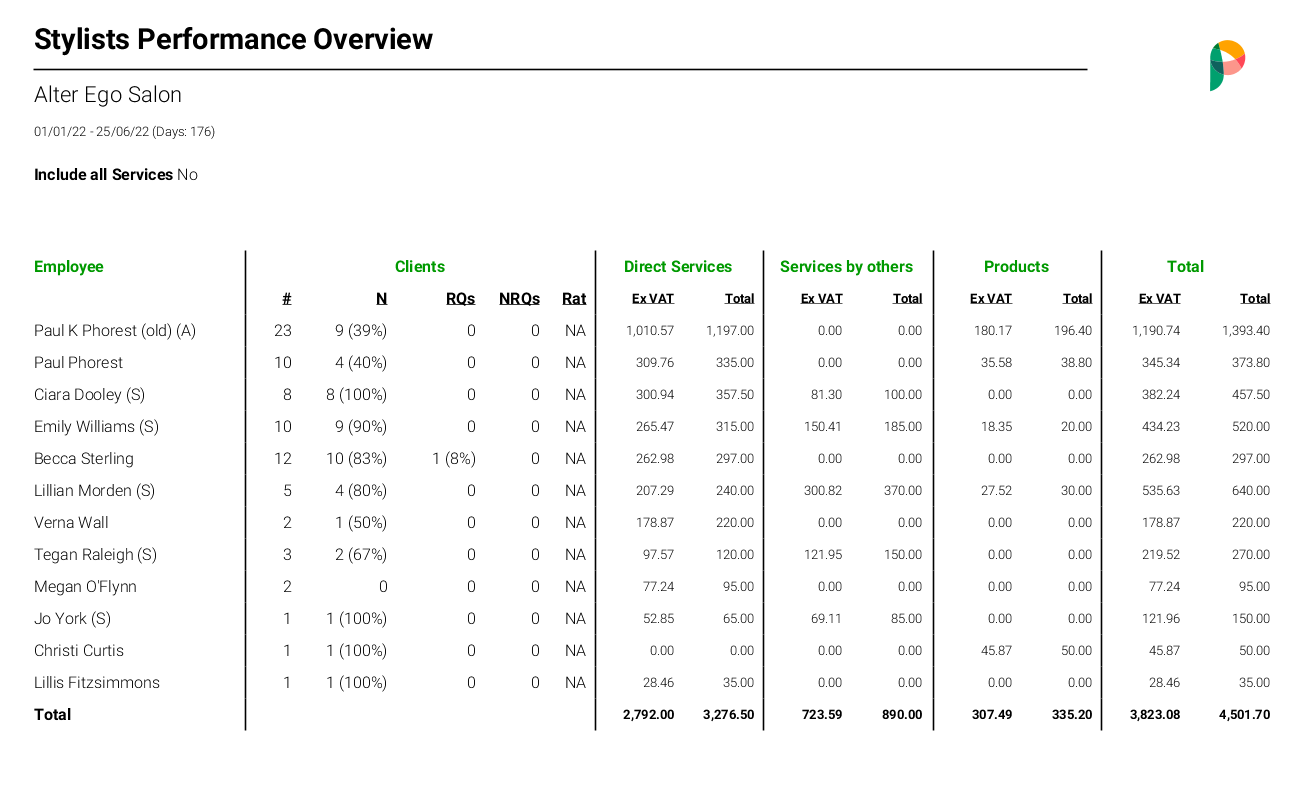Select employee Christi Curtis
The width and height of the screenshot is (1309, 794).
point(79,651)
